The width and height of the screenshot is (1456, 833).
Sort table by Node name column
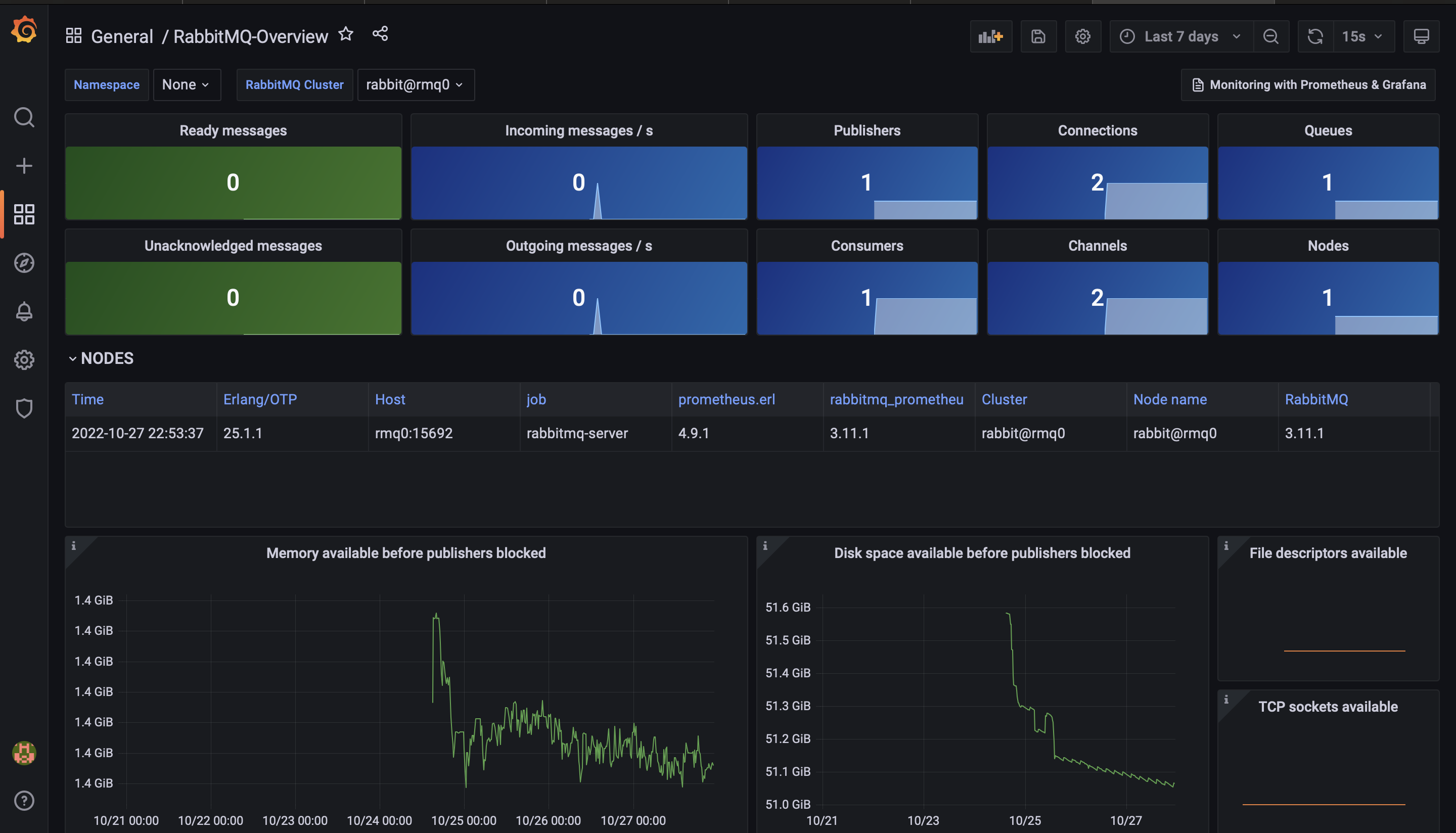[x=1170, y=399]
